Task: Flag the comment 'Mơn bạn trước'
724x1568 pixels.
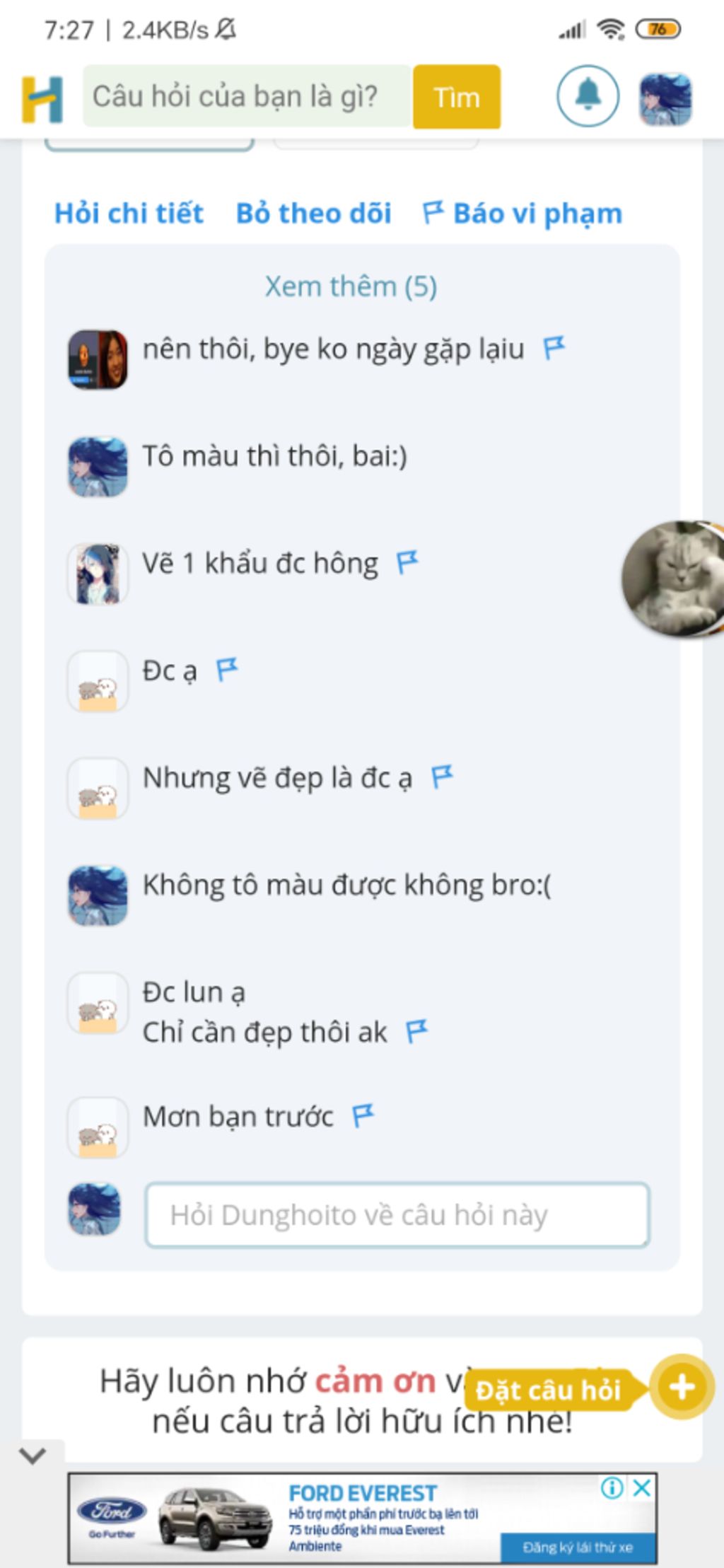Action: 363,1116
